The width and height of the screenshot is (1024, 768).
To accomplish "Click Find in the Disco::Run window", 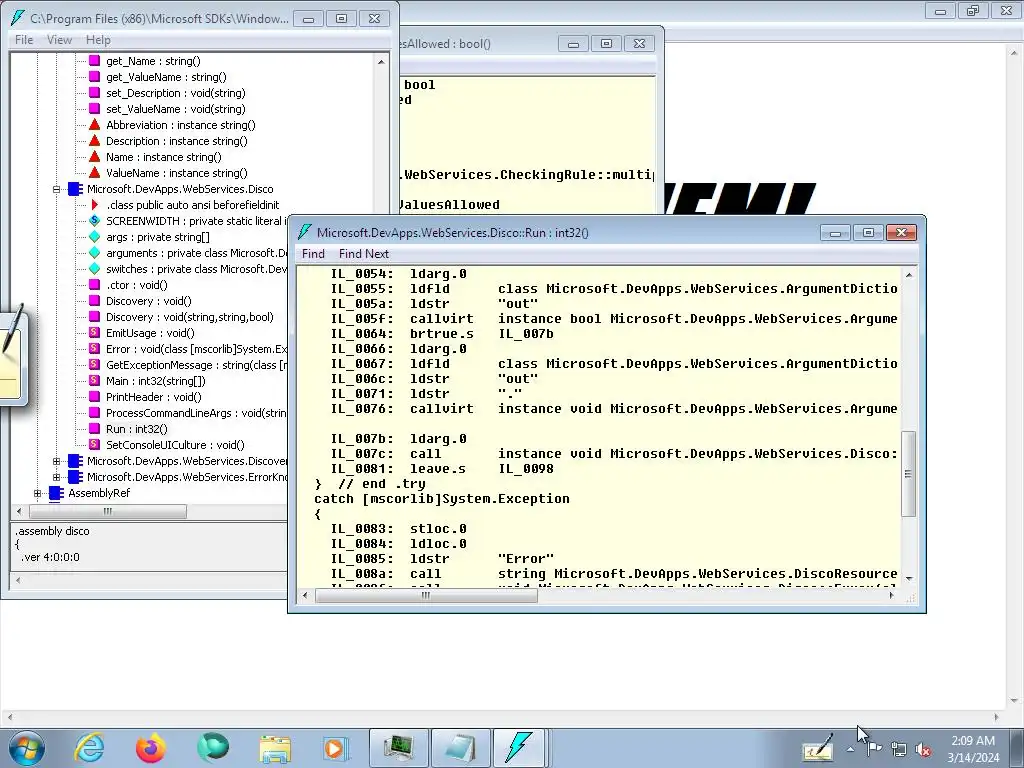I will click(x=313, y=253).
